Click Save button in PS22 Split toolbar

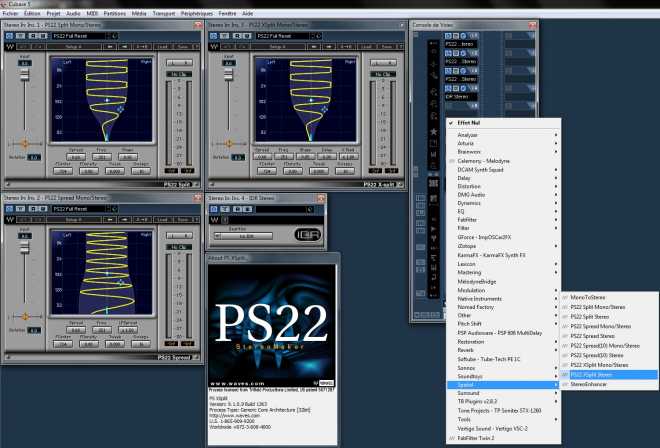(x=183, y=46)
